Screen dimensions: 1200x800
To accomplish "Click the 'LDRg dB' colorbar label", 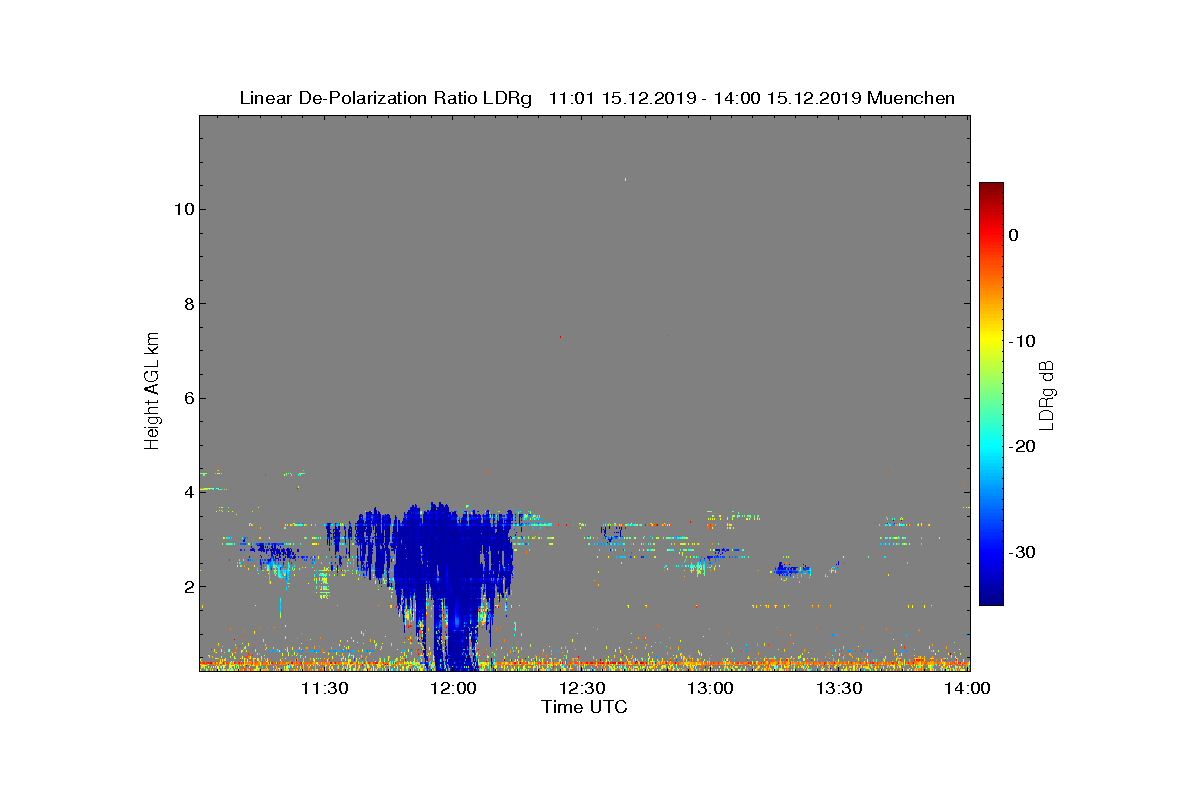I will click(x=1046, y=394).
